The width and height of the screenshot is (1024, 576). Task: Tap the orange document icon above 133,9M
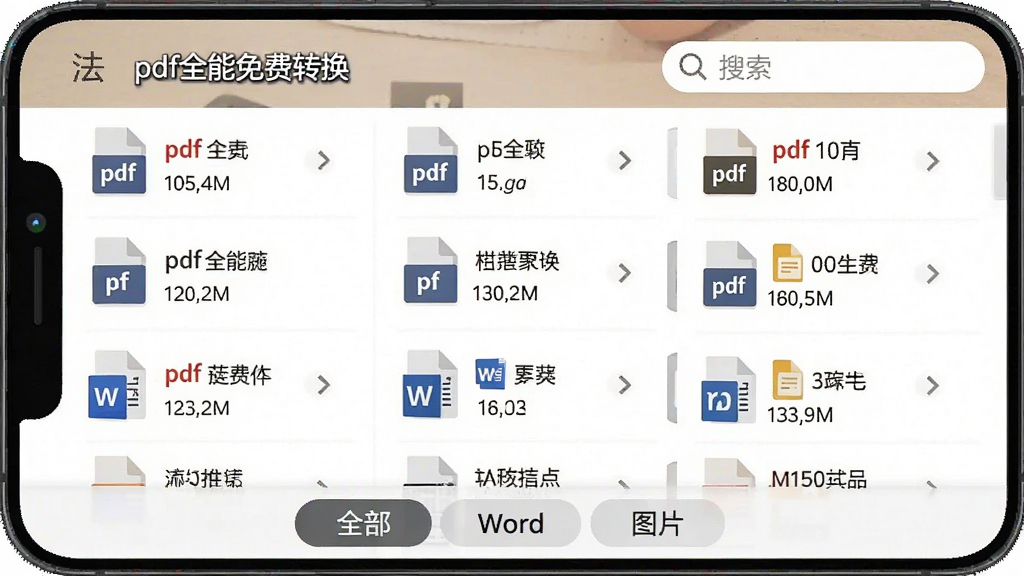788,379
